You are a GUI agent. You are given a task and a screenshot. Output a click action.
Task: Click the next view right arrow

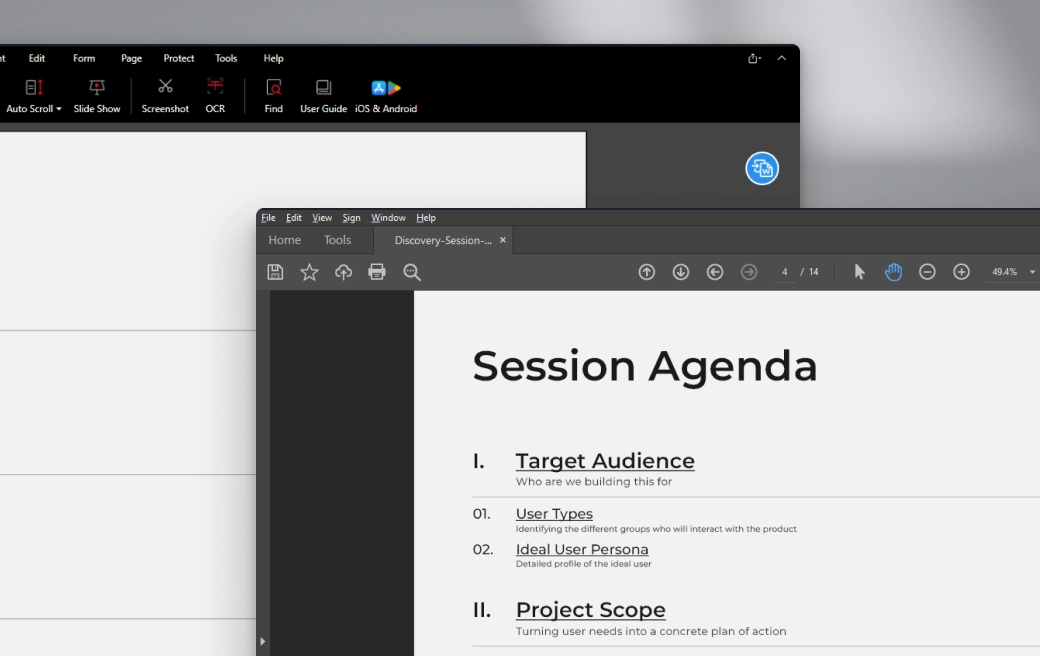pos(749,272)
